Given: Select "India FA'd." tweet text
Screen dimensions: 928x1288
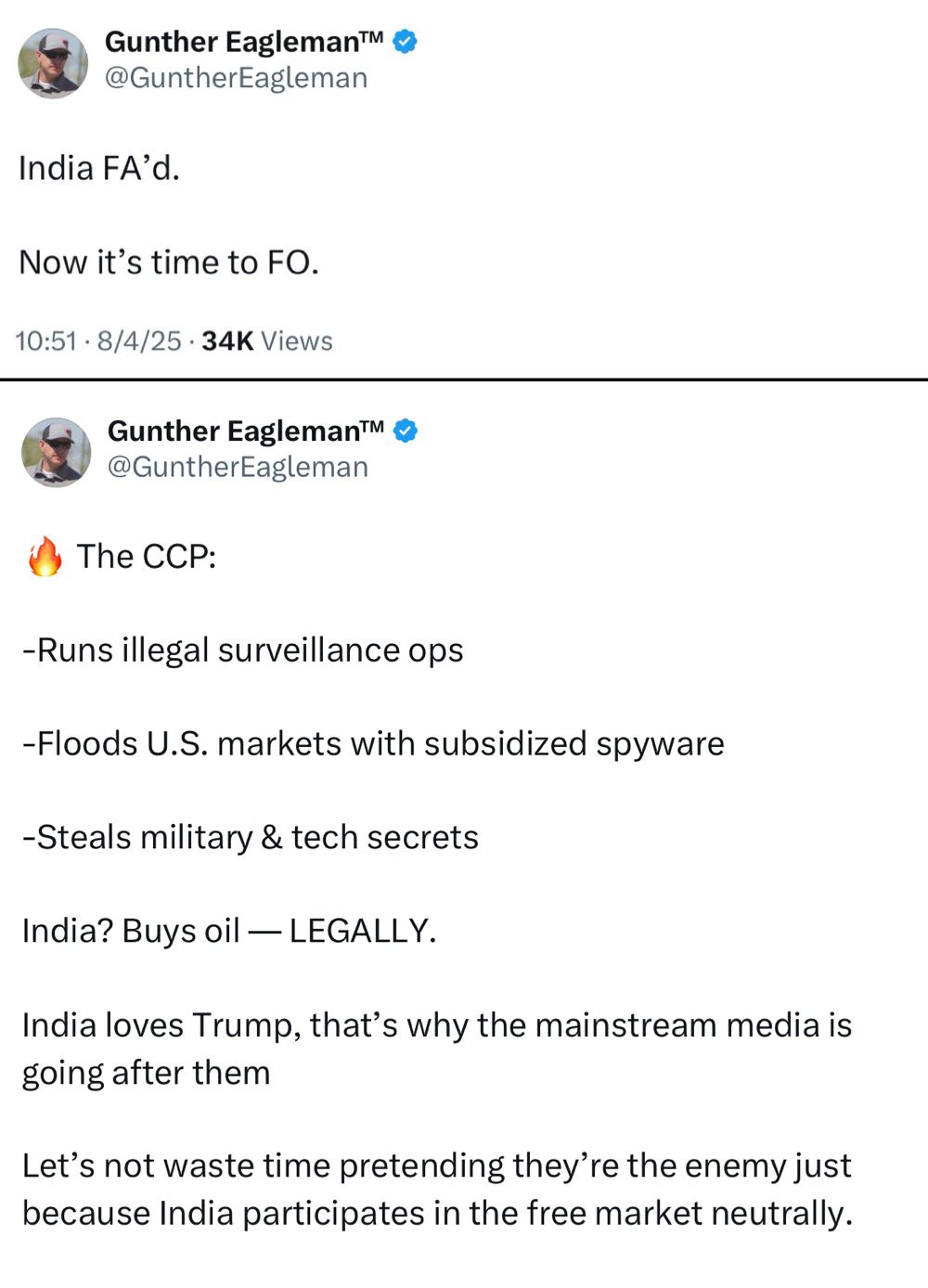Looking at the screenshot, I should click(99, 168).
